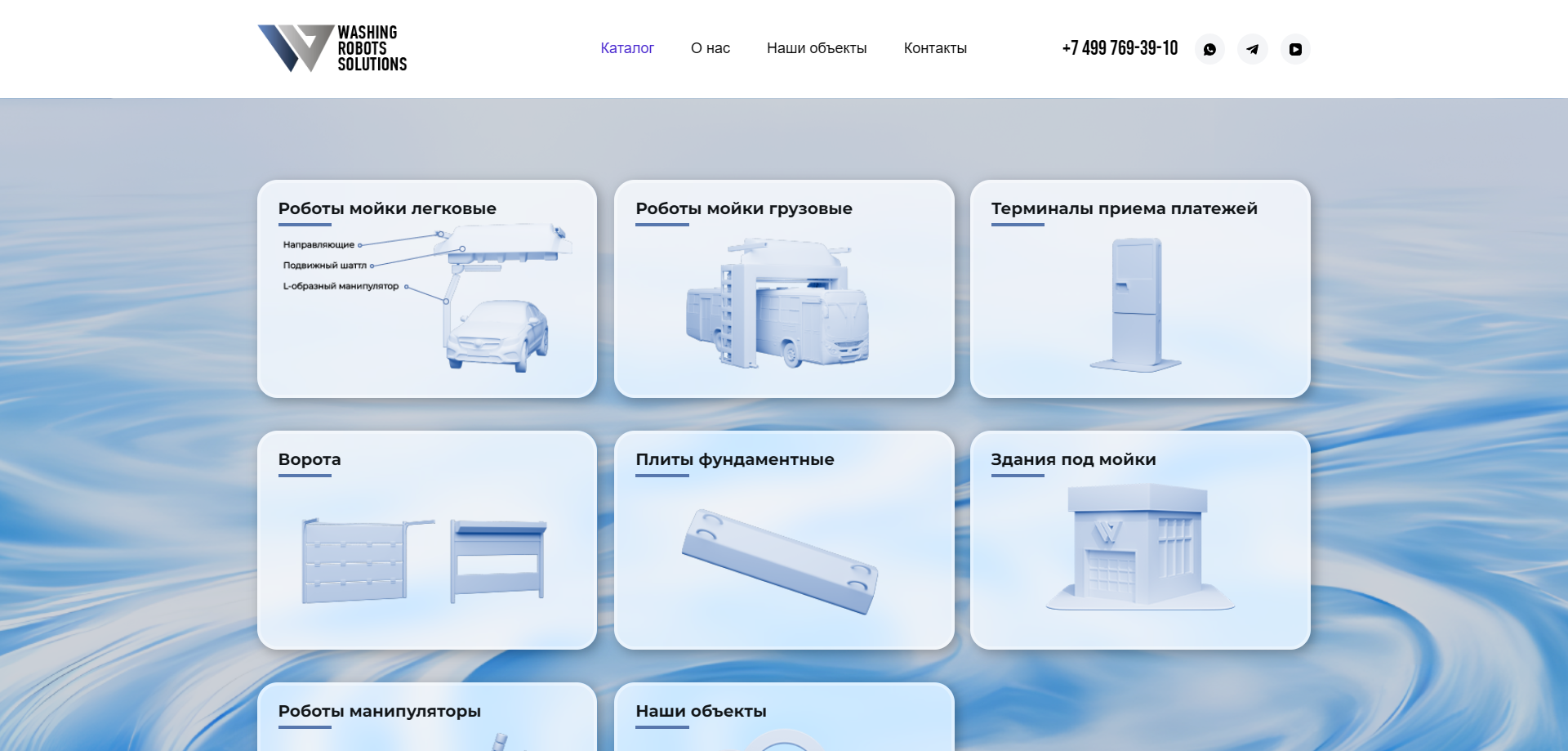Open the Роботы манипуляторы card

(x=427, y=717)
